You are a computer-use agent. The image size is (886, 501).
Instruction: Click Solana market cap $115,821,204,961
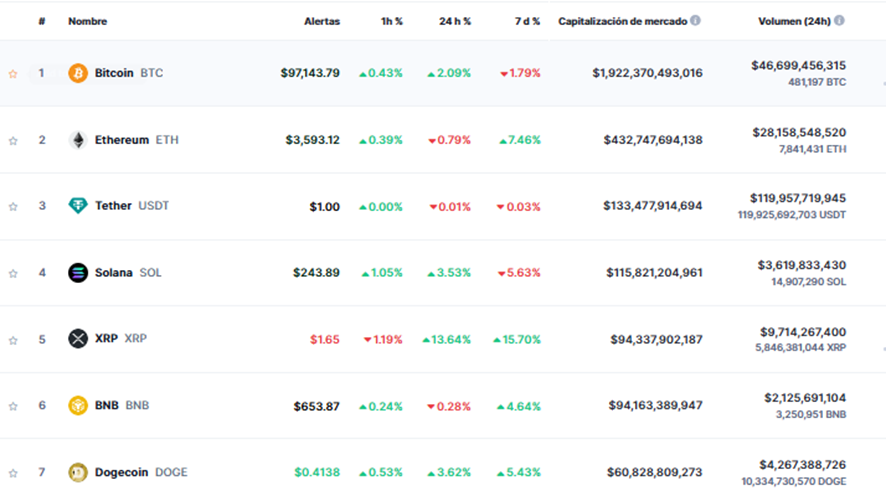click(x=654, y=273)
